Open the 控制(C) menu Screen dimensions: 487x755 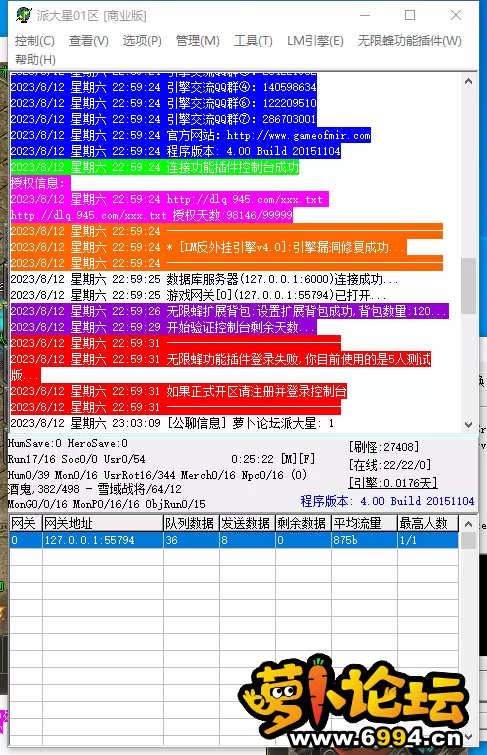tap(35, 40)
